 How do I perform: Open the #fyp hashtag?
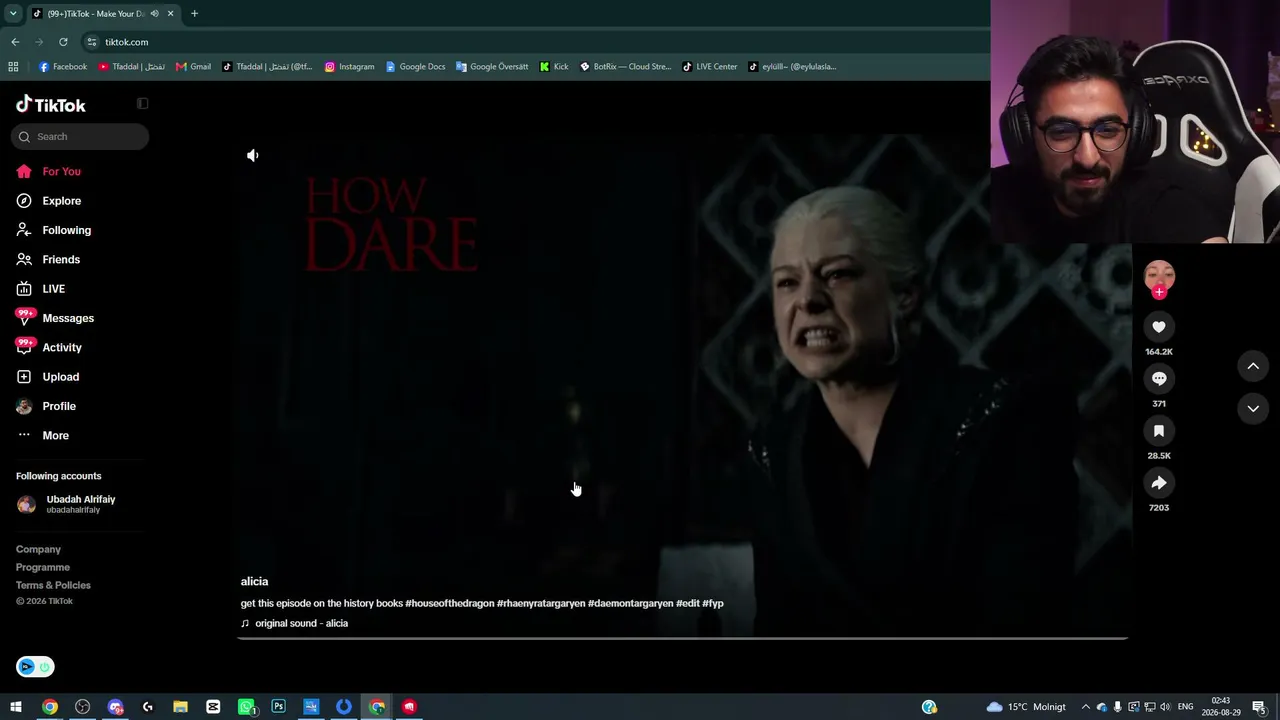pyautogui.click(x=713, y=604)
